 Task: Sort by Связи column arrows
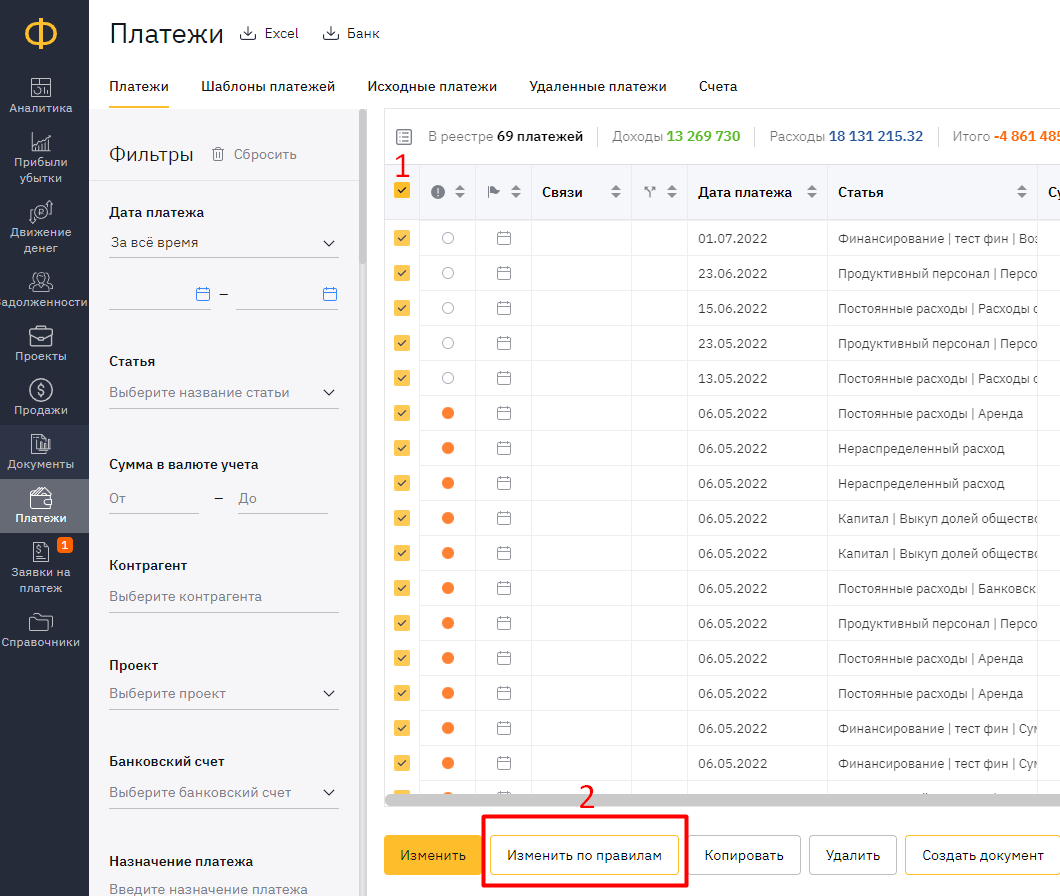click(616, 192)
